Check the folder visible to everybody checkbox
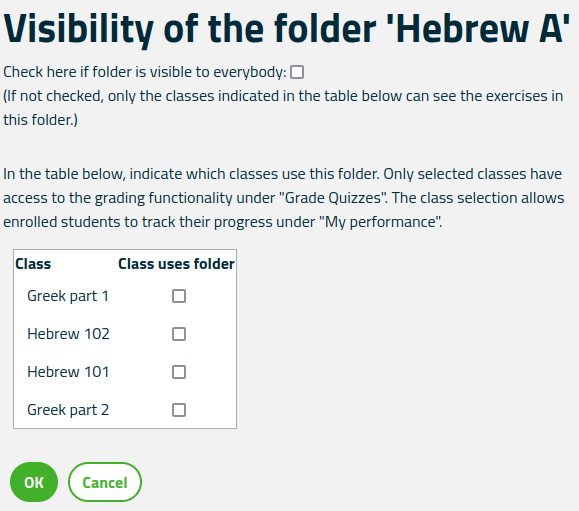Screen dimensions: 579x511 click(297, 72)
